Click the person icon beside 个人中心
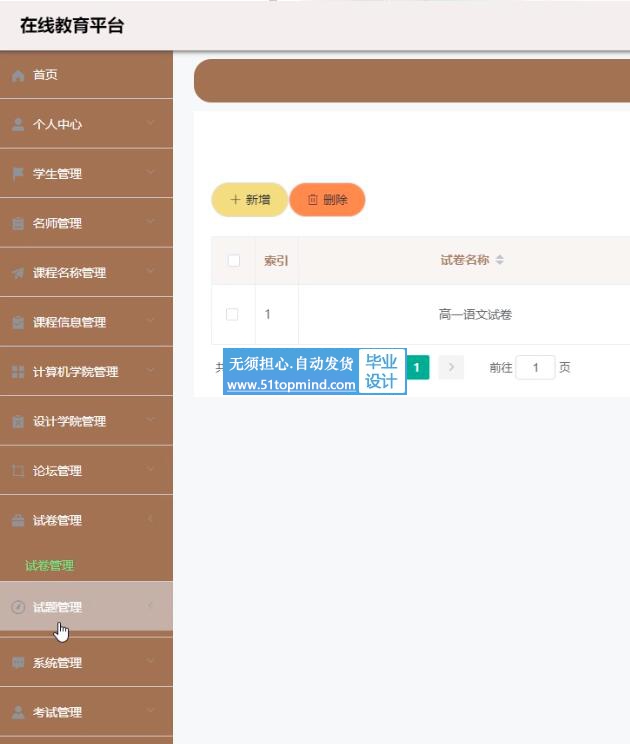The width and height of the screenshot is (630, 744). [18, 125]
